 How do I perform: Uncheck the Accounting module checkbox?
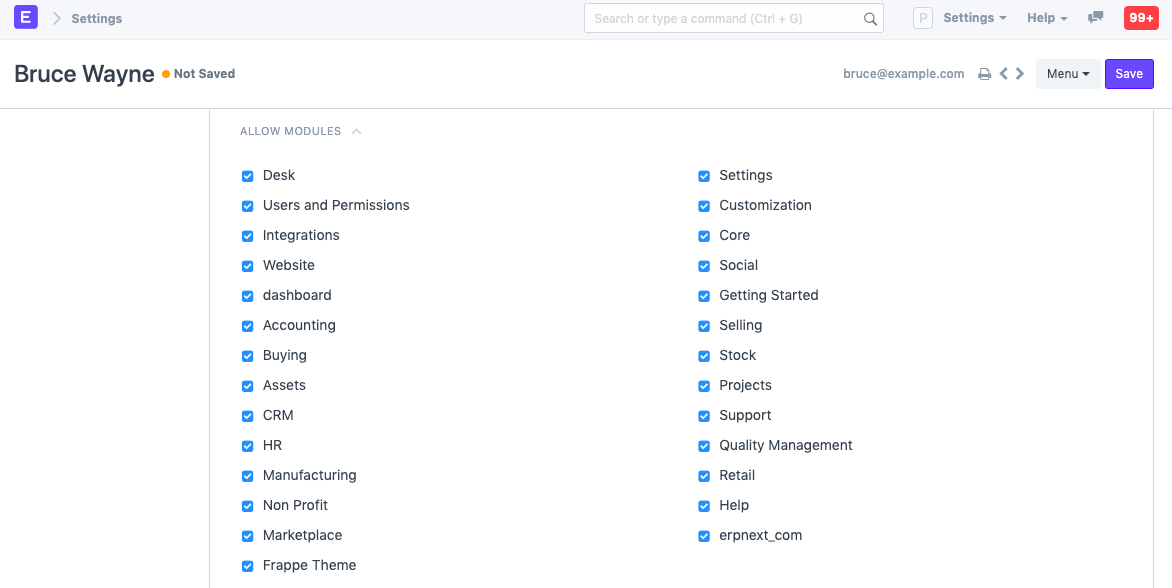point(248,326)
